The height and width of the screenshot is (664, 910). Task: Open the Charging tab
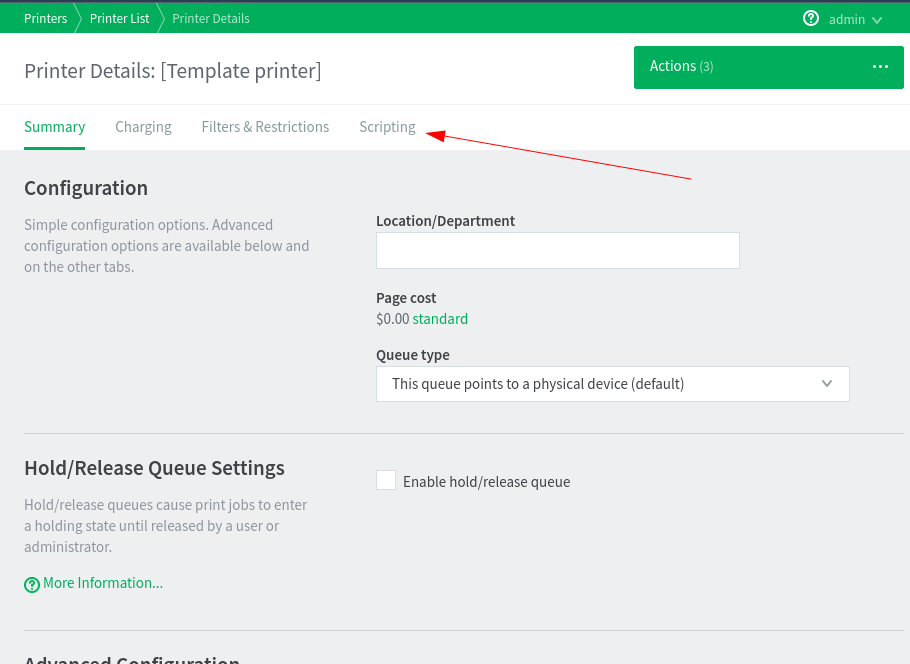143,127
